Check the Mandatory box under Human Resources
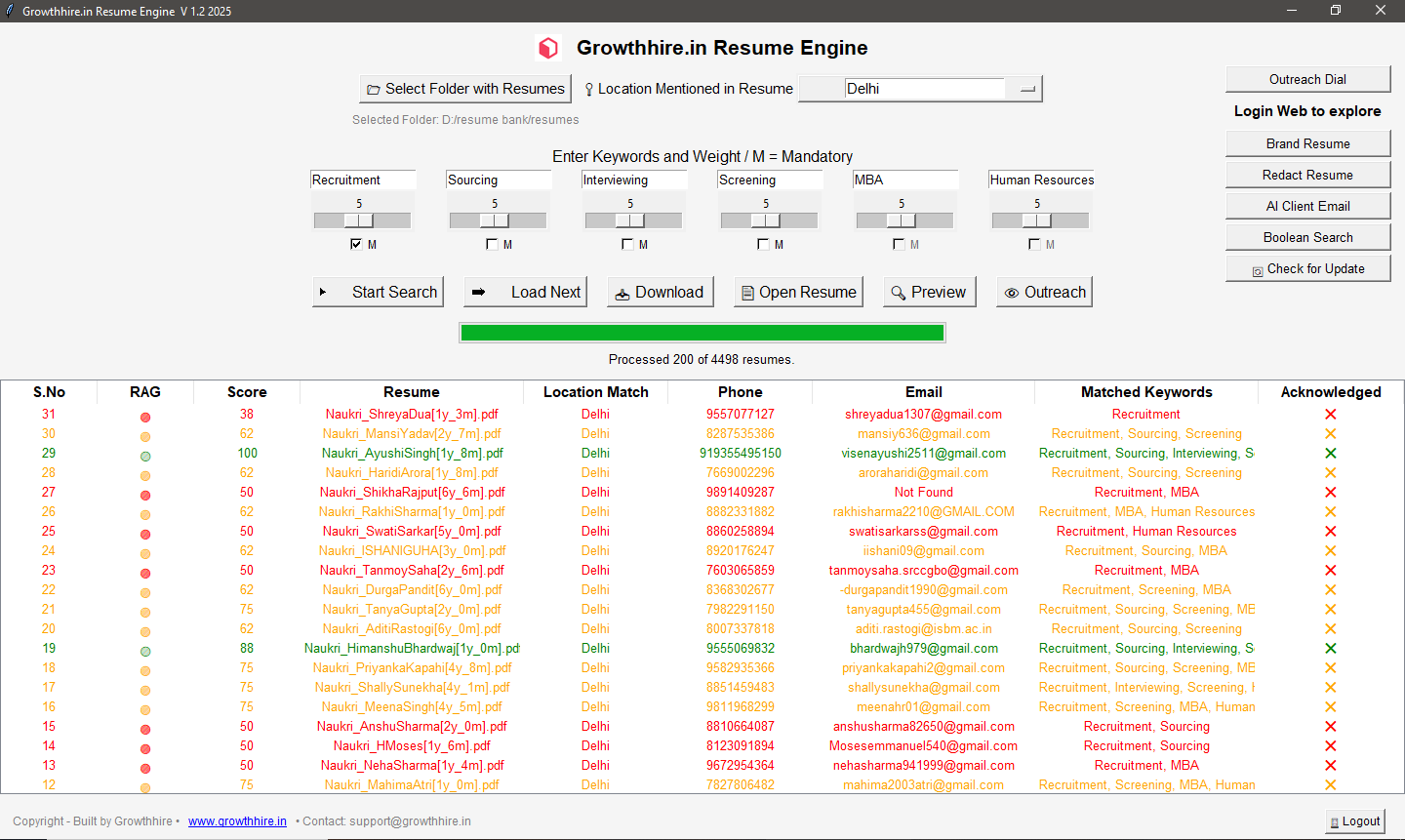 (x=1034, y=244)
